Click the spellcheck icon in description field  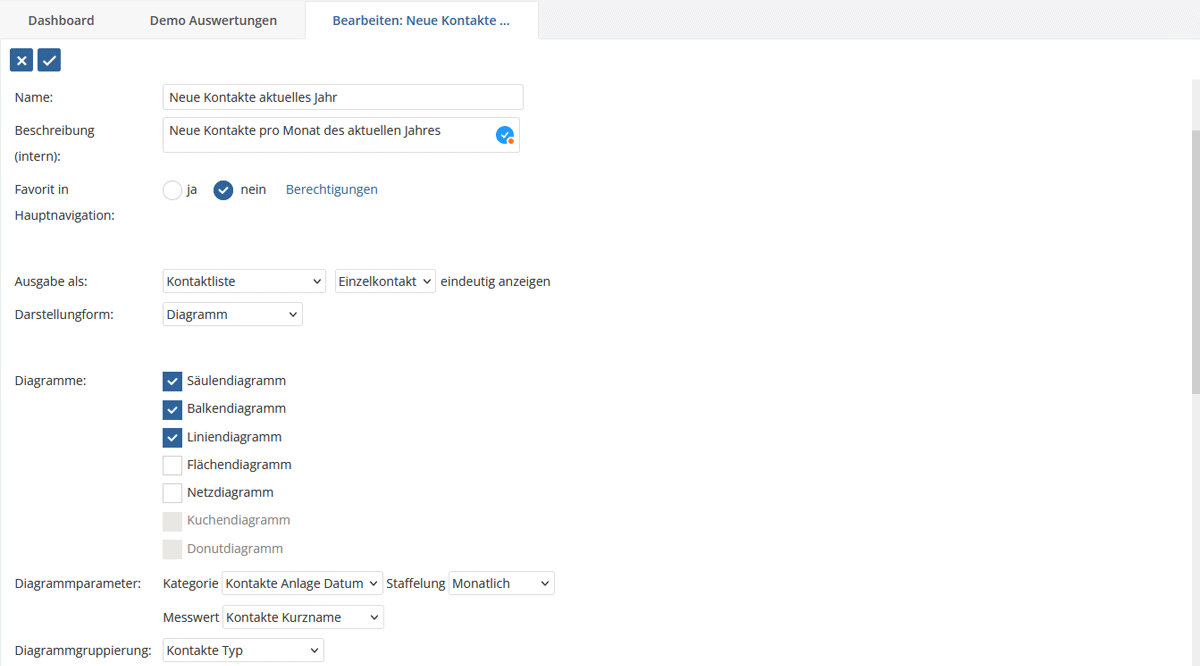[x=505, y=135]
